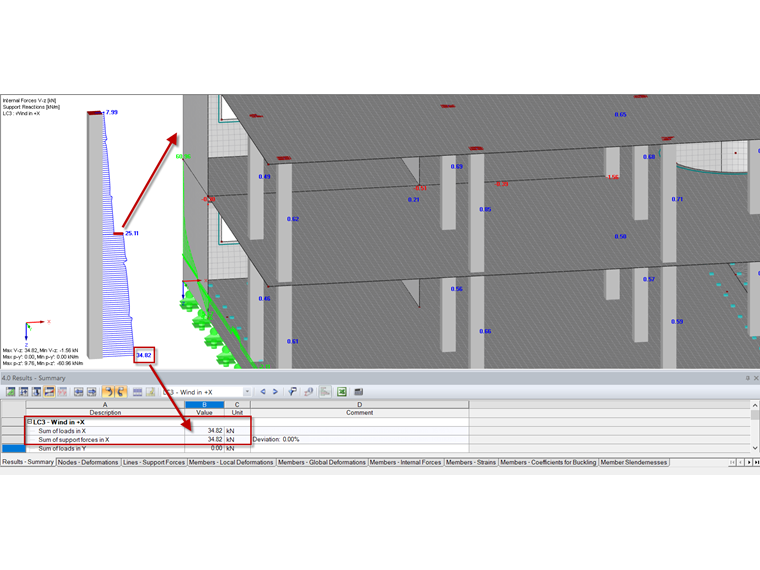760x570 pixels.
Task: Open Members - Internal Forces tab
Action: (x=406, y=462)
